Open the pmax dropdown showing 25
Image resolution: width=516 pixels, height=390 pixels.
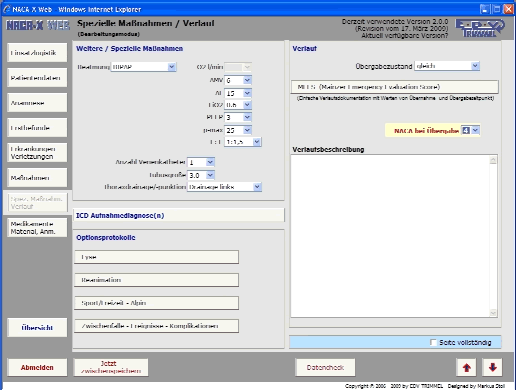pyautogui.click(x=238, y=130)
